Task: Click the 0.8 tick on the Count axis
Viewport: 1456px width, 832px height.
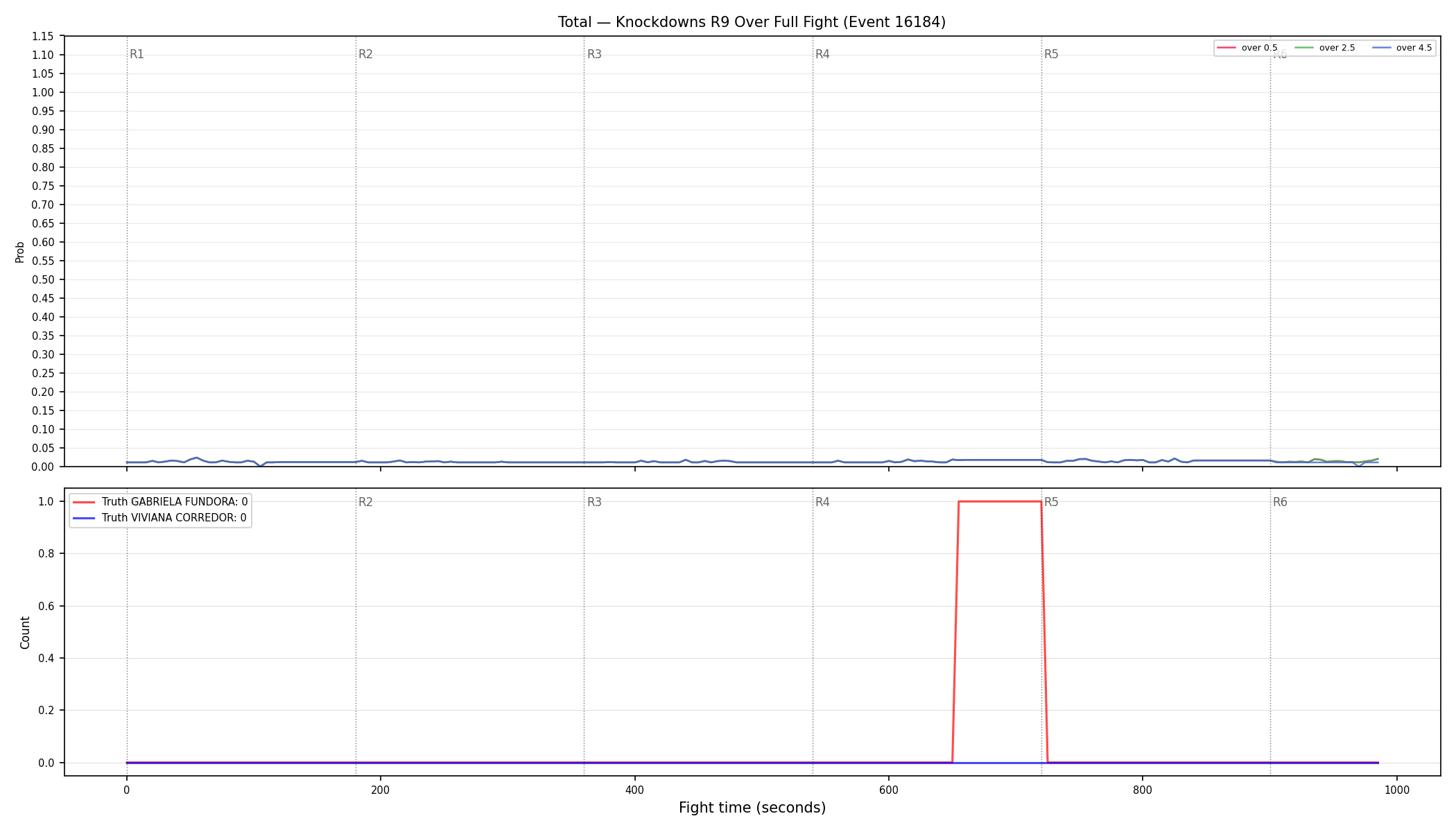Action: [x=46, y=554]
